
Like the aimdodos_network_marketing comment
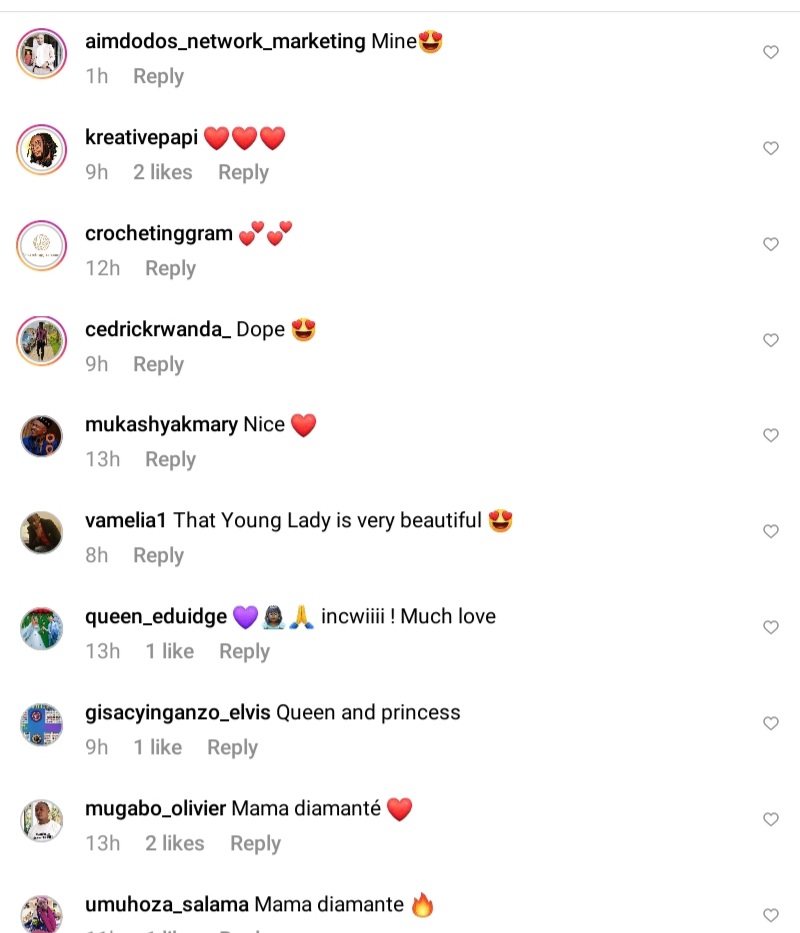pos(771,52)
